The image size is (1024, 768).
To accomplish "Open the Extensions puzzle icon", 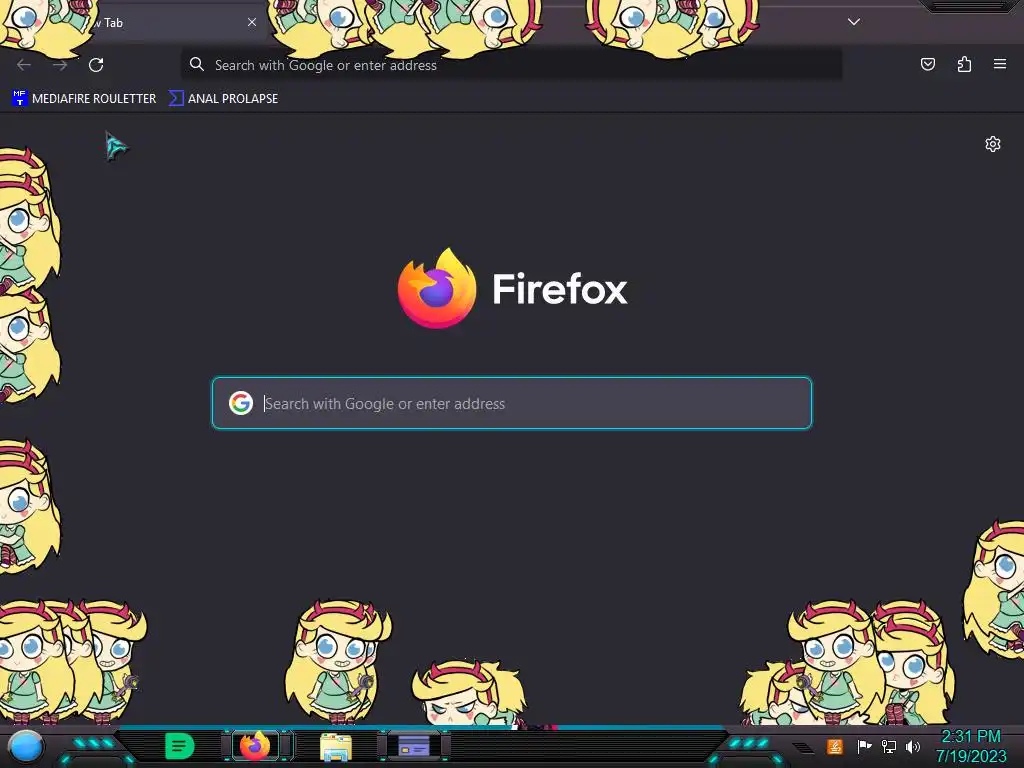I will click(964, 64).
